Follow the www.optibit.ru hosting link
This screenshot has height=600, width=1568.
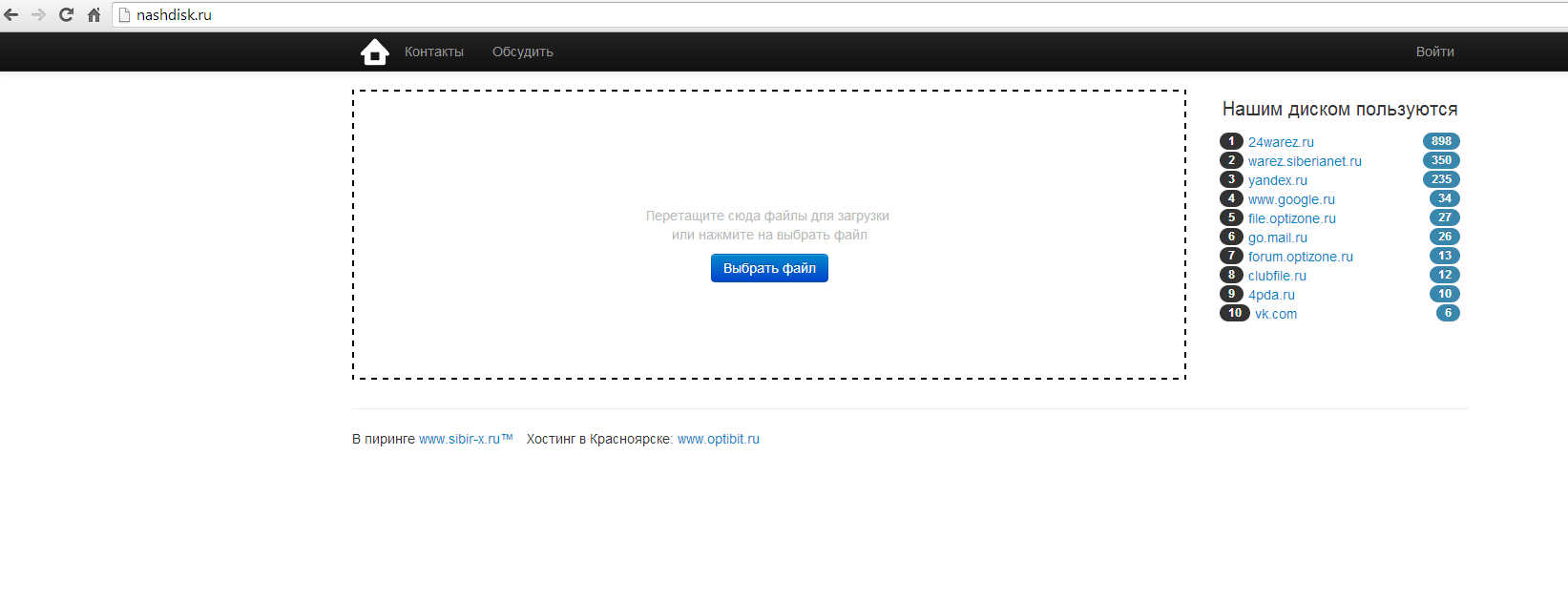click(x=718, y=439)
